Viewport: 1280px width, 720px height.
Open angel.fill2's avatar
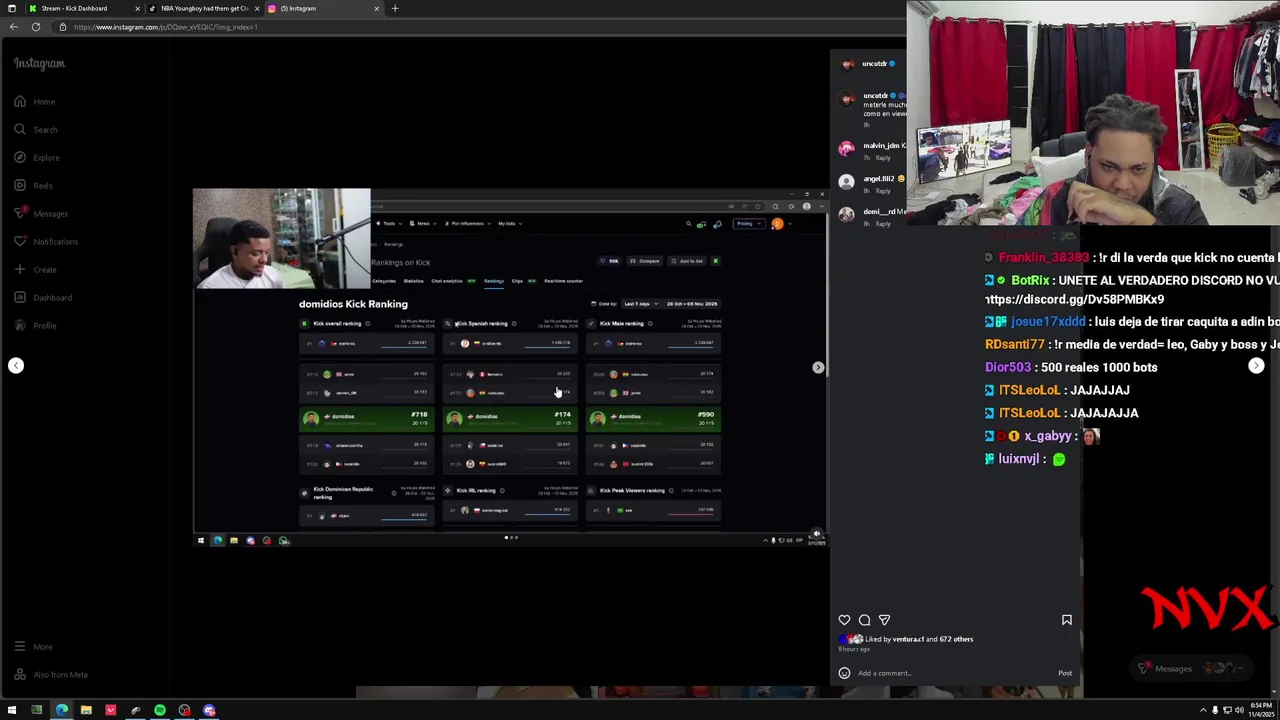tap(847, 182)
